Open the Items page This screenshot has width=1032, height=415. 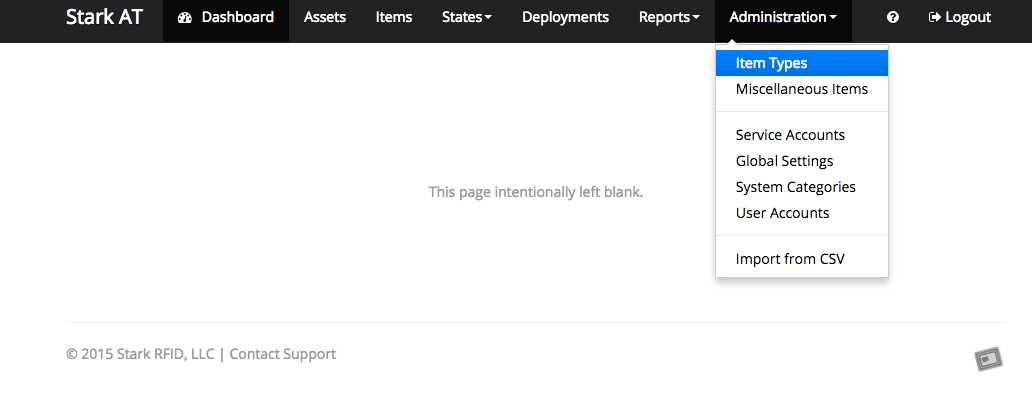click(x=394, y=17)
